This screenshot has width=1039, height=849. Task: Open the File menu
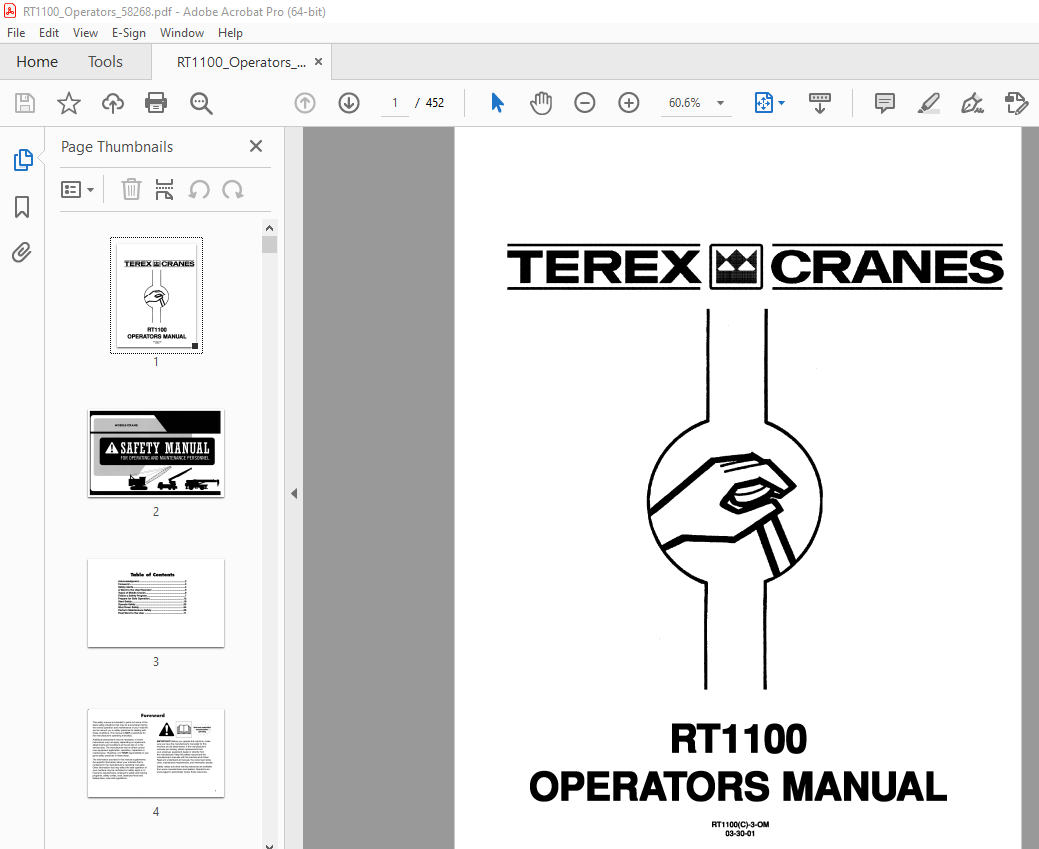pos(16,32)
